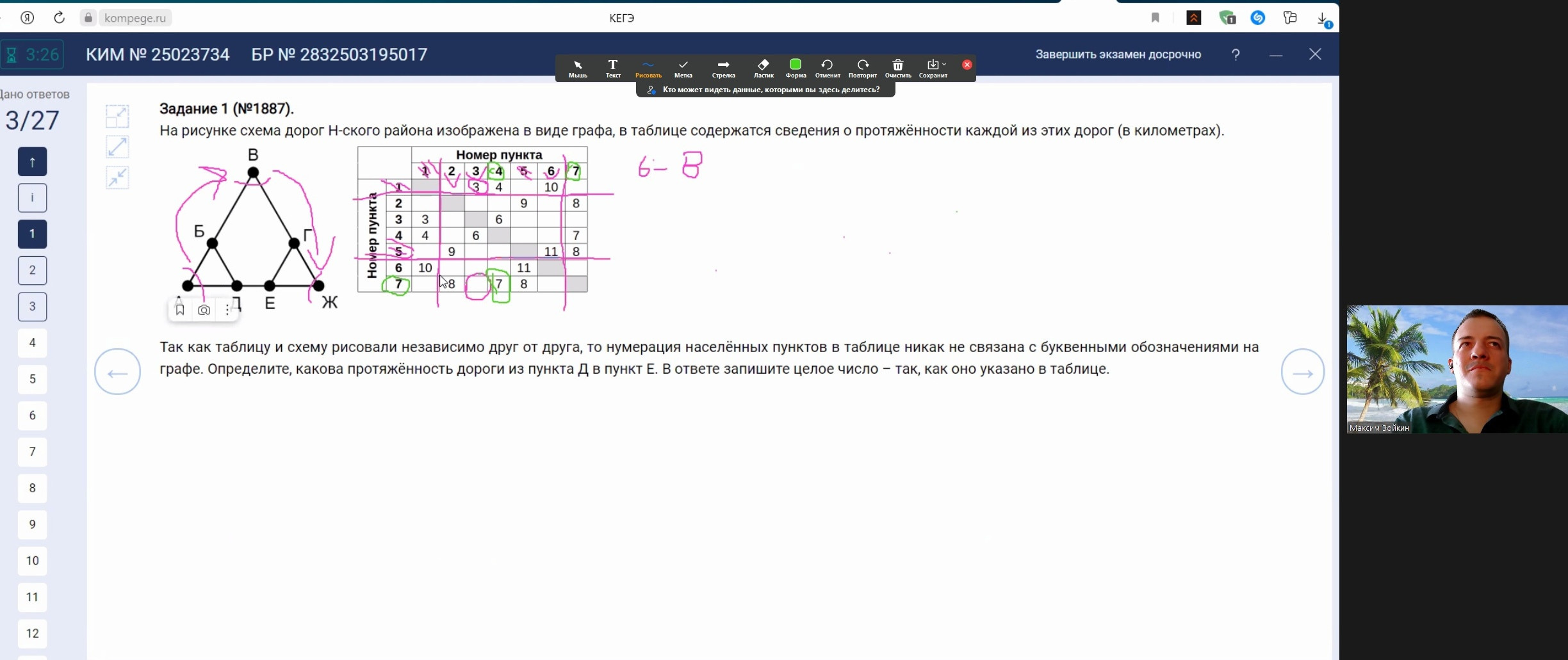The width and height of the screenshot is (1568, 660).
Task: Open the image search icon under the graph
Action: [204, 309]
